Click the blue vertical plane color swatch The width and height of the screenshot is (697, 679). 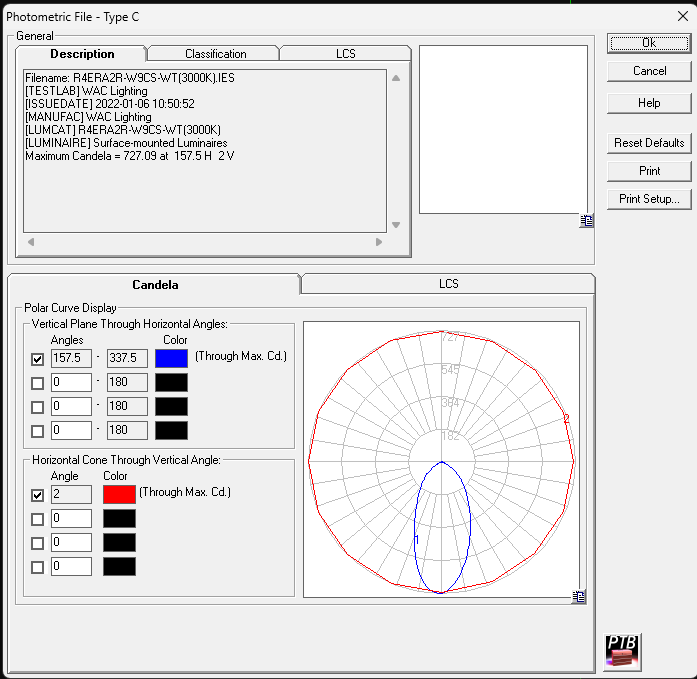tap(171, 358)
